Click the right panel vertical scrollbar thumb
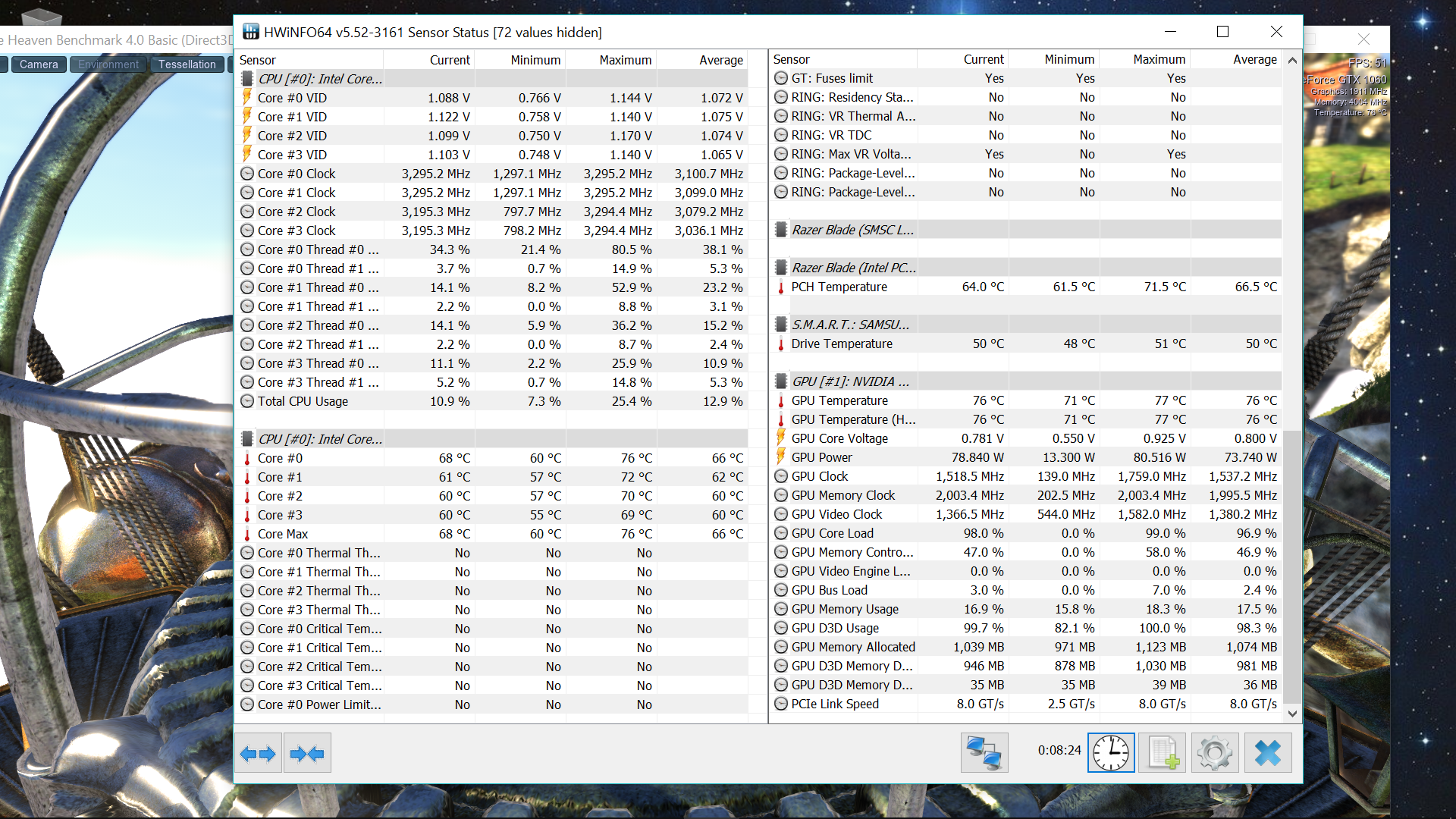The image size is (1456, 819). 1292,566
